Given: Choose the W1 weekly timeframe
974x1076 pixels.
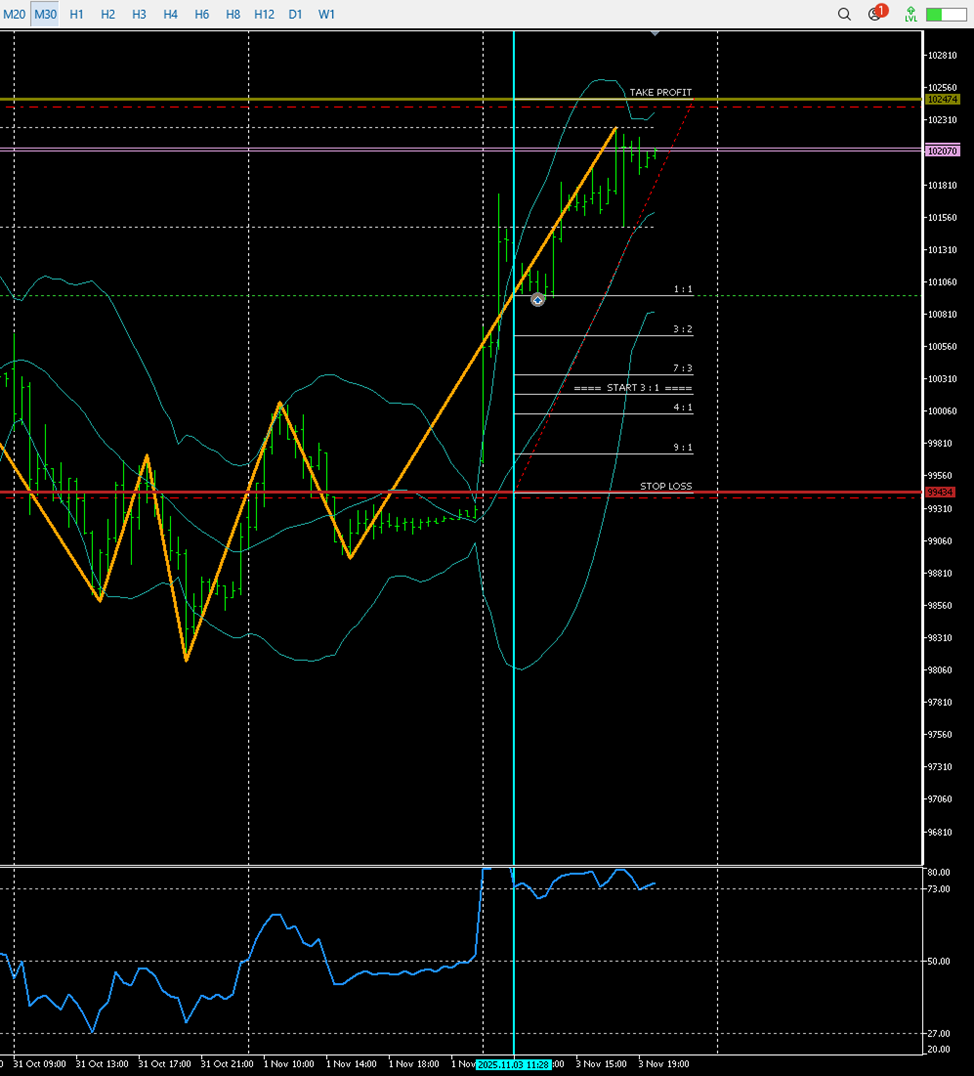Looking at the screenshot, I should [327, 15].
